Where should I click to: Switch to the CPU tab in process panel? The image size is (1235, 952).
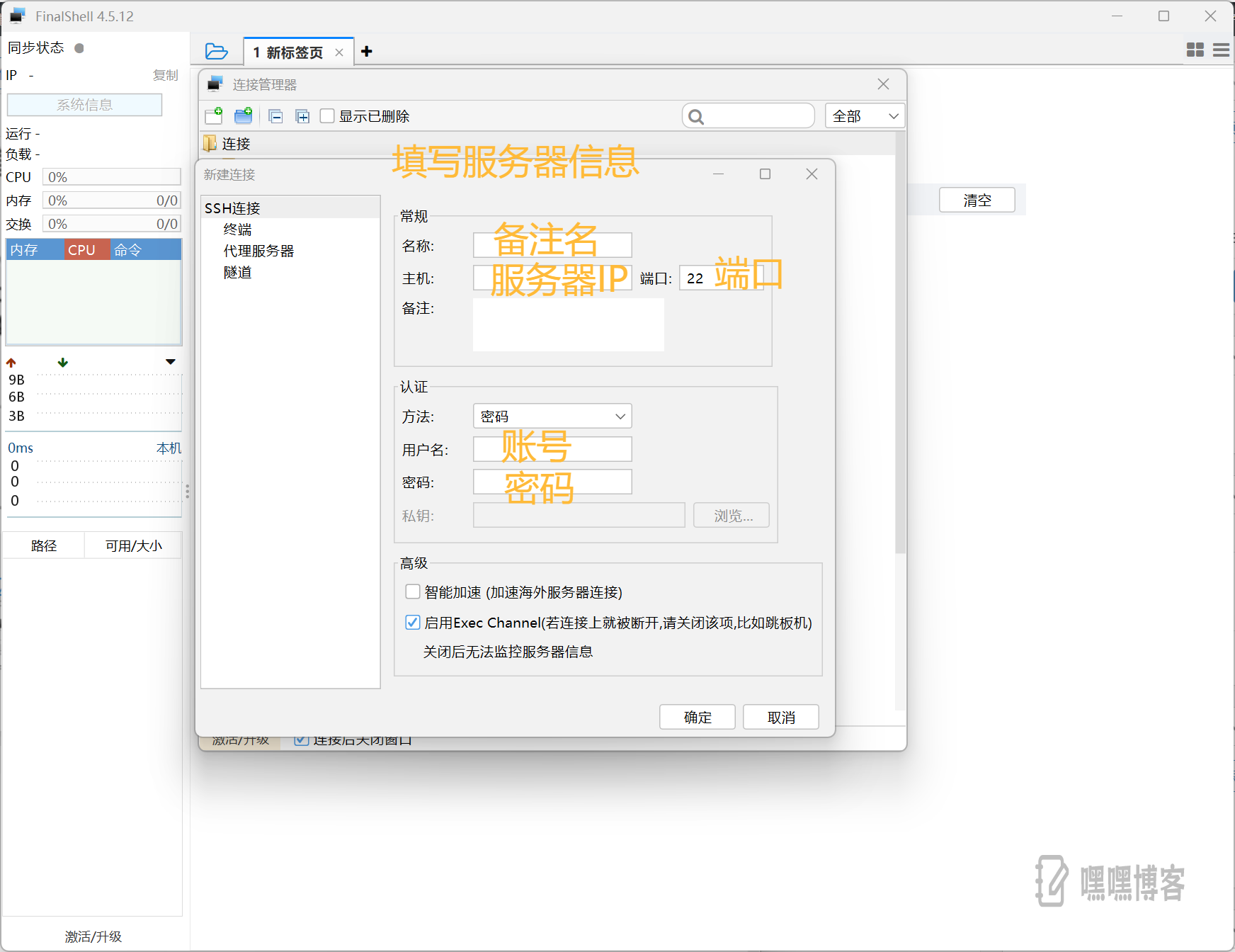(x=82, y=250)
